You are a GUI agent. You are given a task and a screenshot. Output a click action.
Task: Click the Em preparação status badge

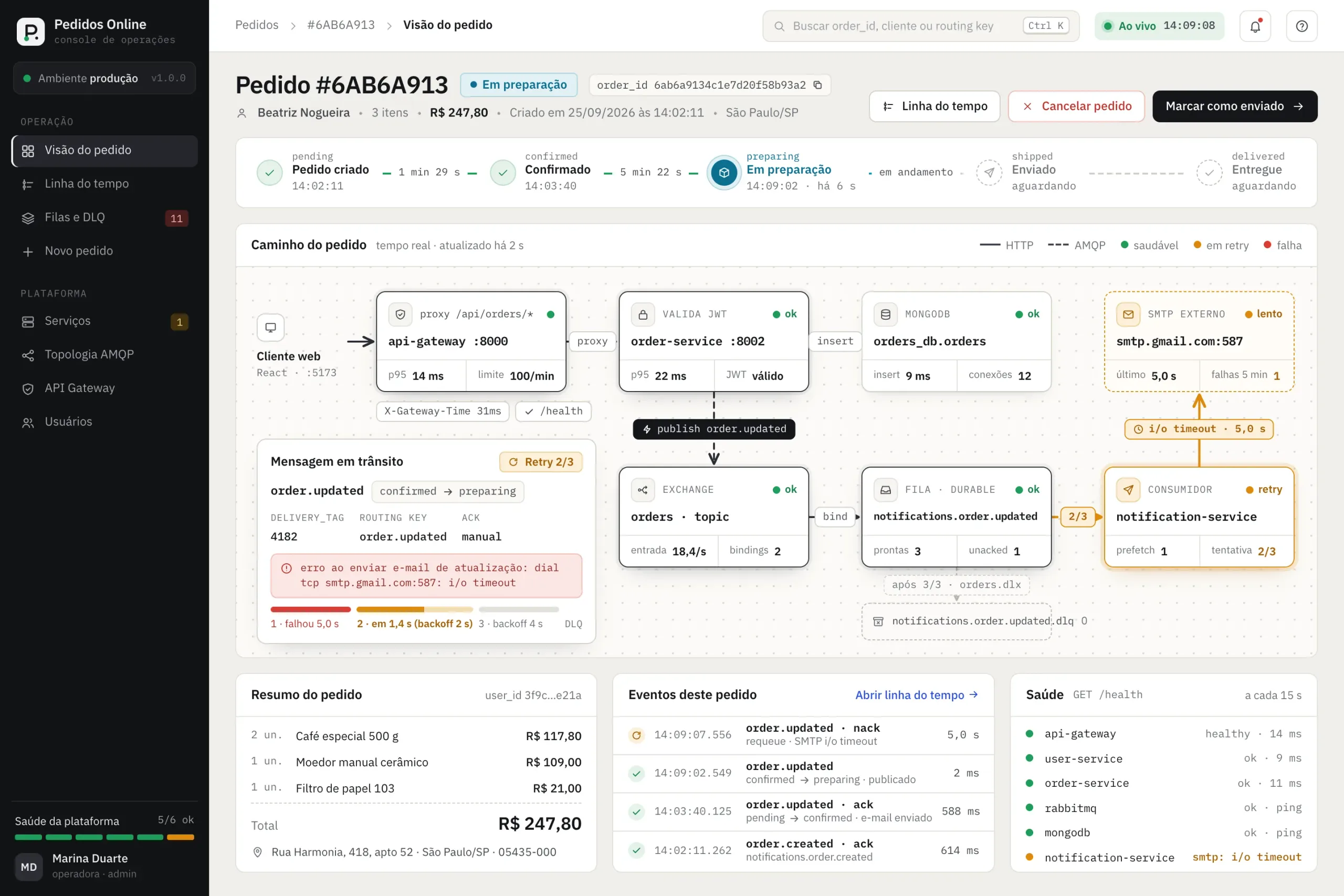[x=518, y=85]
